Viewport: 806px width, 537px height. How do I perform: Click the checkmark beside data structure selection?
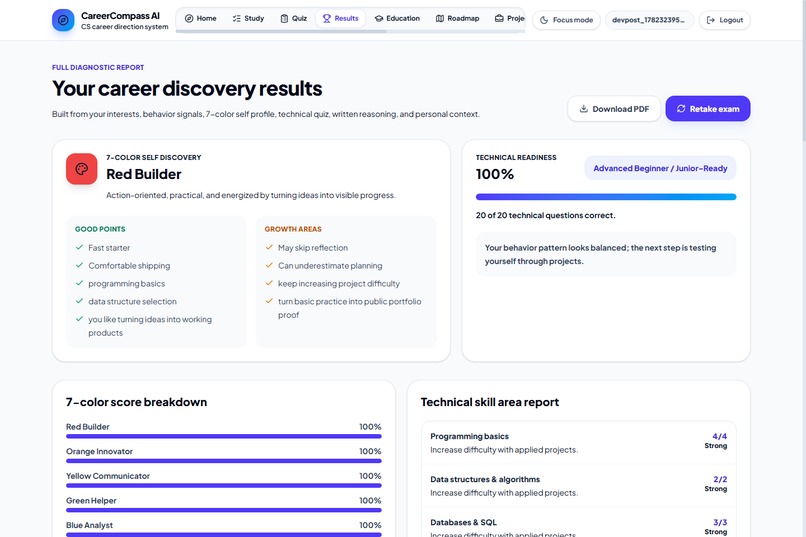click(79, 301)
